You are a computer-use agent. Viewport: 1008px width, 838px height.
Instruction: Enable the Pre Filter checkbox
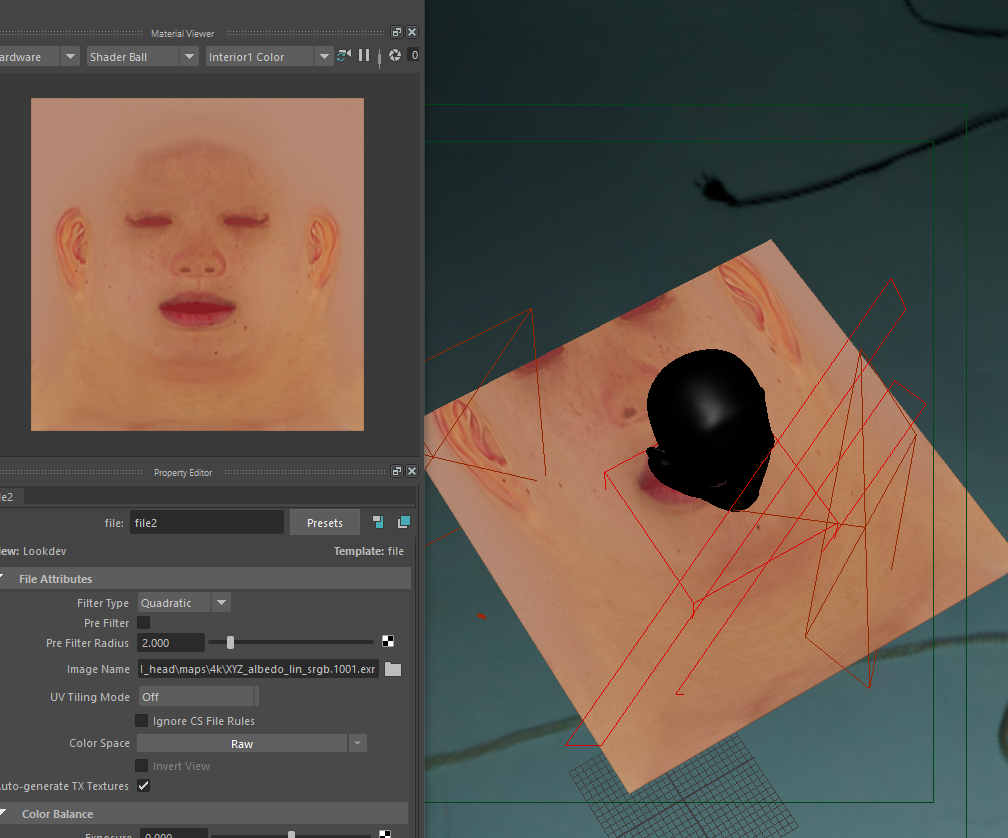pyautogui.click(x=143, y=623)
